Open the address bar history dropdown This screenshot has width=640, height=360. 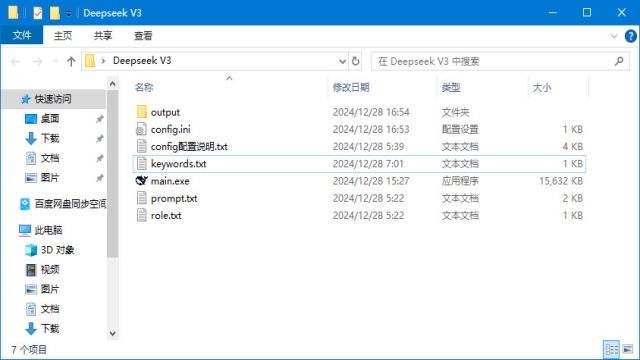(342, 62)
